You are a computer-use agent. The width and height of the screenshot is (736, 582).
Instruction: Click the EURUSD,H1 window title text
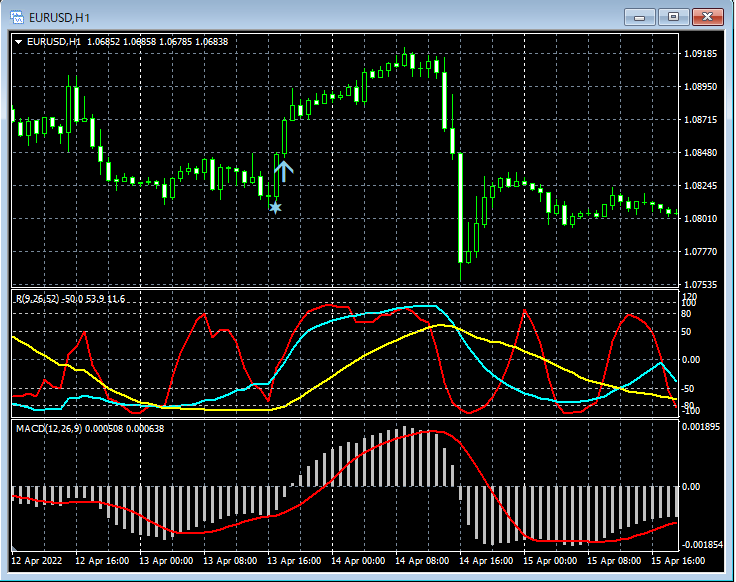[59, 18]
